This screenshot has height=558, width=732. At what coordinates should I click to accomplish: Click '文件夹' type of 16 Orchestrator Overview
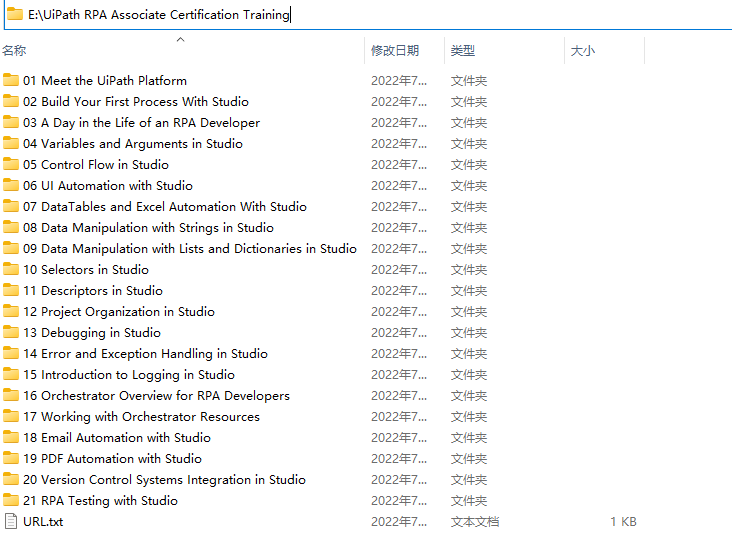[469, 396]
